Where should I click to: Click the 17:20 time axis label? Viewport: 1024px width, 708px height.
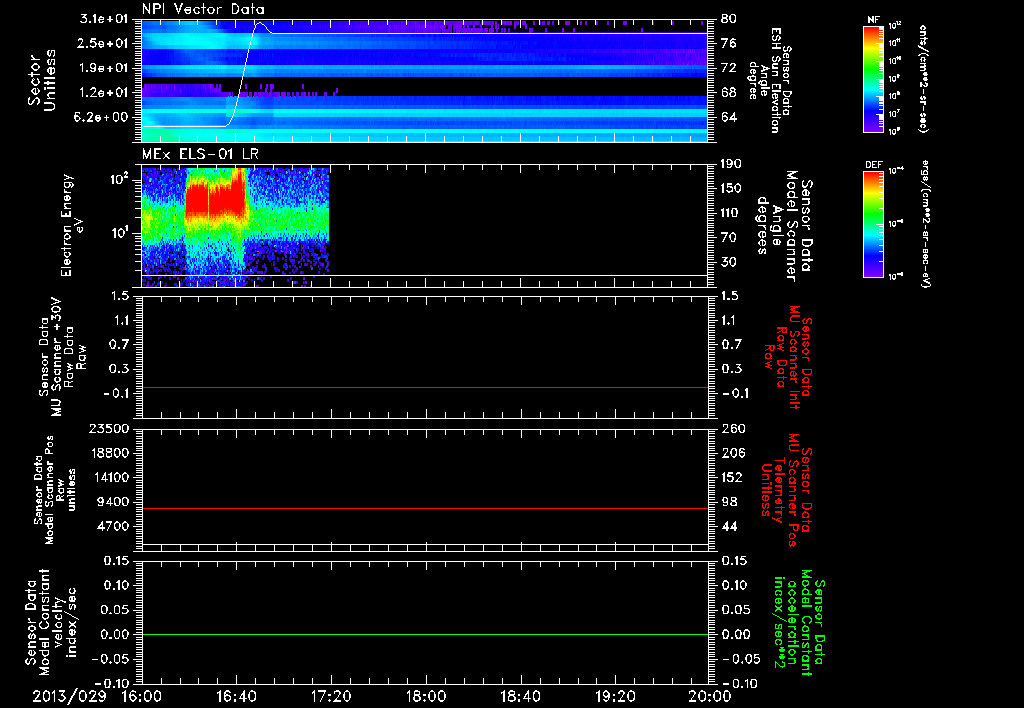click(331, 696)
